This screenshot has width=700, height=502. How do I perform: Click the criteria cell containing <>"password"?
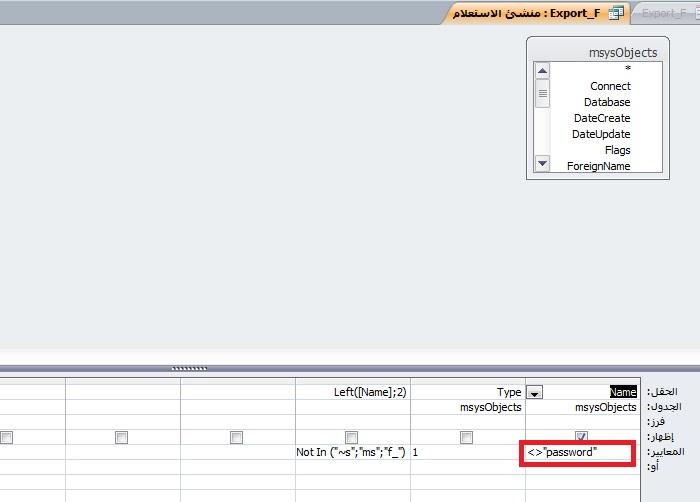pyautogui.click(x=580, y=453)
